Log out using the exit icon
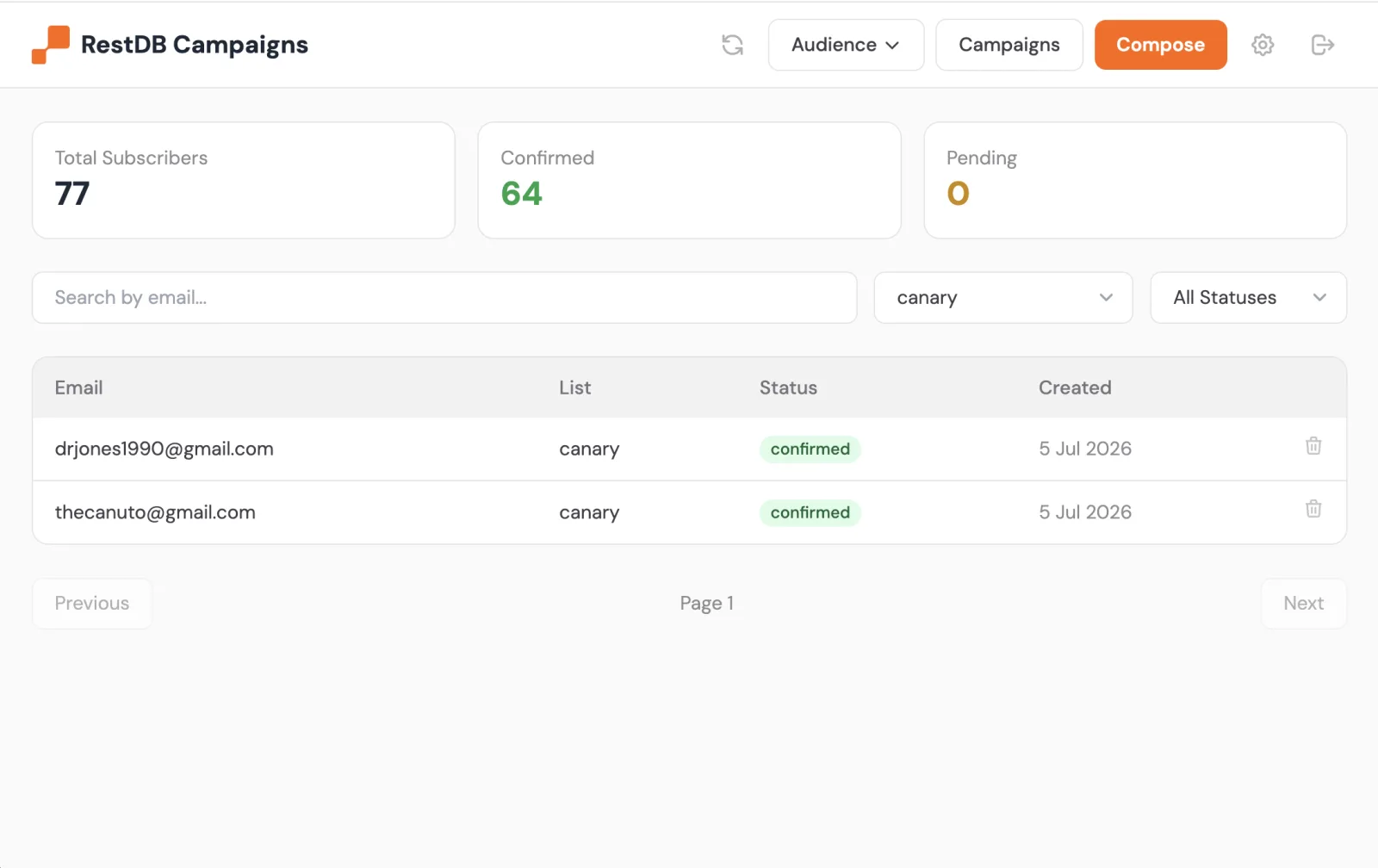Image resolution: width=1378 pixels, height=868 pixels. (x=1323, y=45)
